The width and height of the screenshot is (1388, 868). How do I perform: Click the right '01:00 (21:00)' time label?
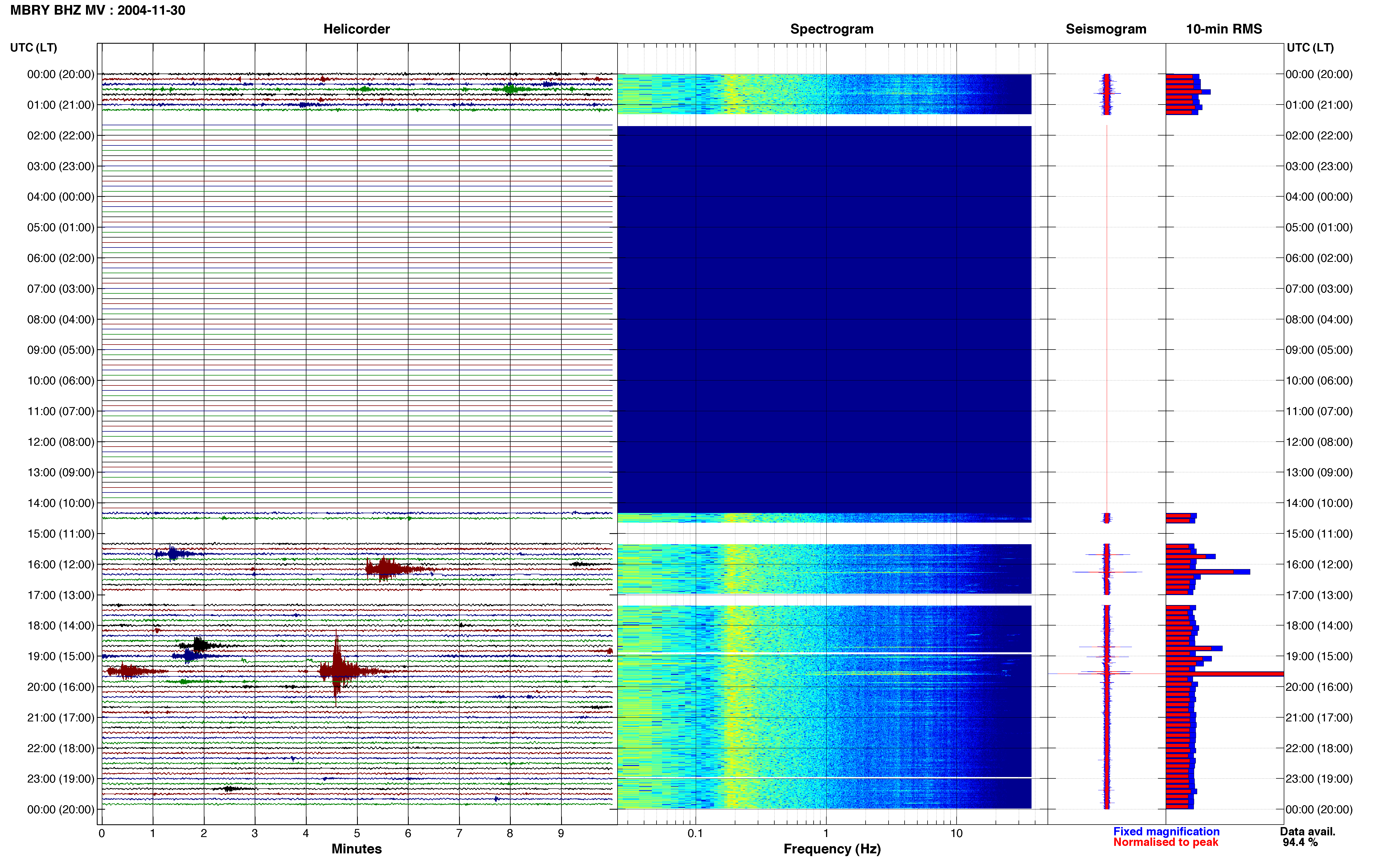1319,105
